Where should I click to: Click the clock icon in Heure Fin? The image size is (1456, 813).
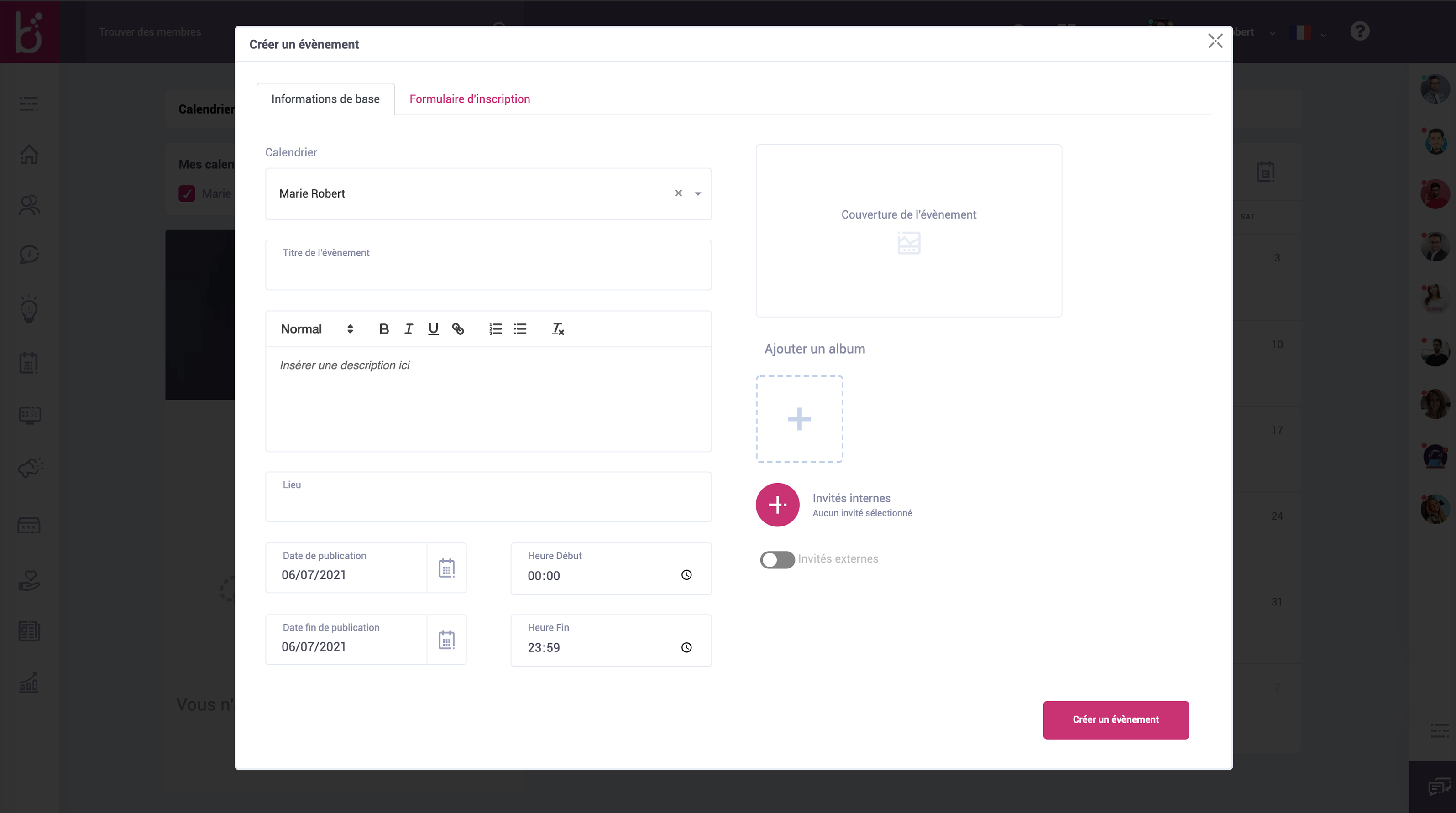point(686,647)
